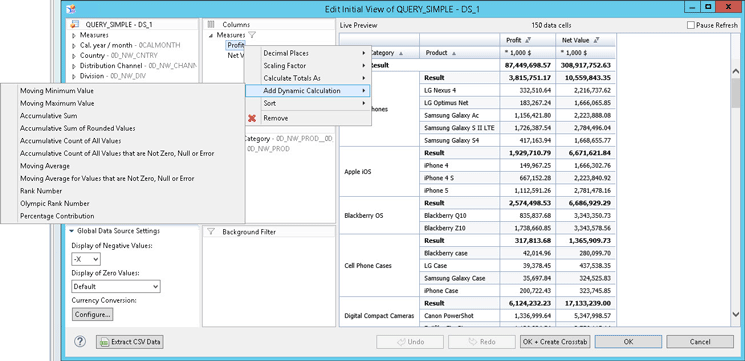Open the Display of Zero Values dropdown
The width and height of the screenshot is (745, 361).
116,286
